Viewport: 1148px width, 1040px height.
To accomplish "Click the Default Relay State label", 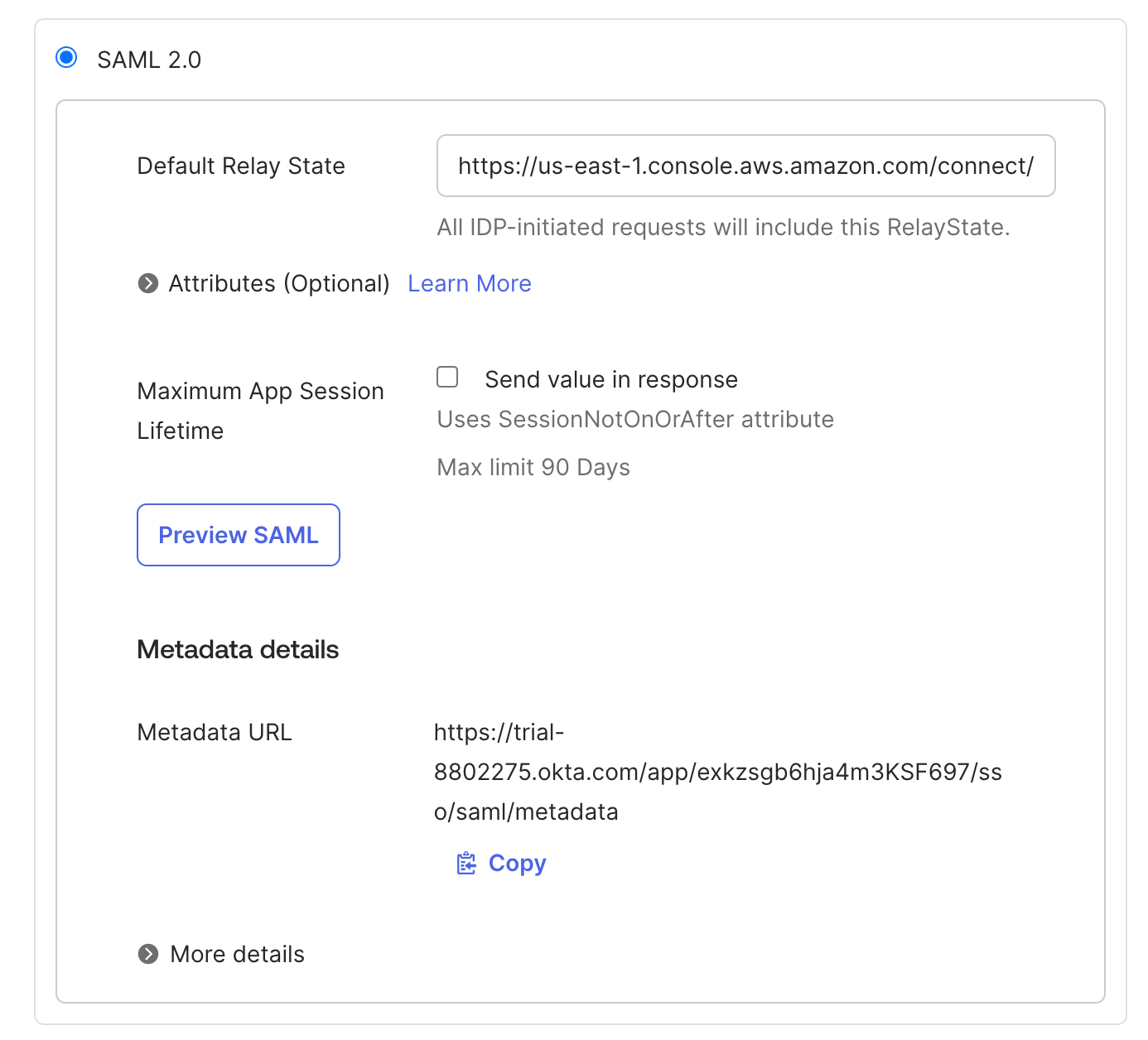I will pos(241,166).
